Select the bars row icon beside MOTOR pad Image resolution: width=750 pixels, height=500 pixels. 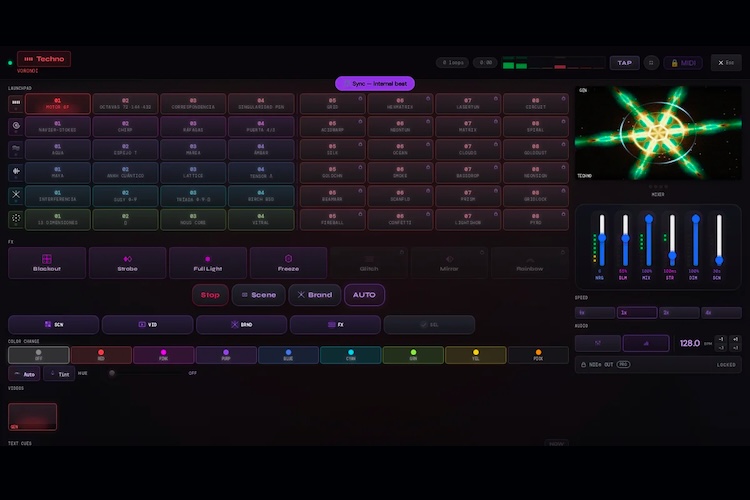pos(16,103)
